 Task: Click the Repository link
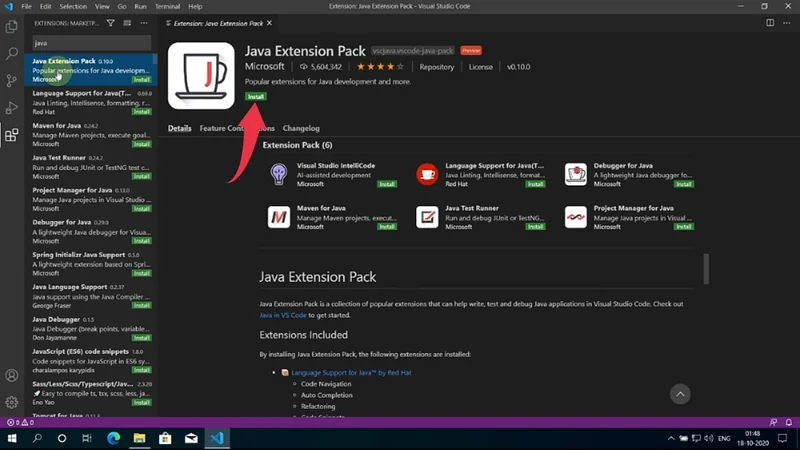(x=436, y=67)
